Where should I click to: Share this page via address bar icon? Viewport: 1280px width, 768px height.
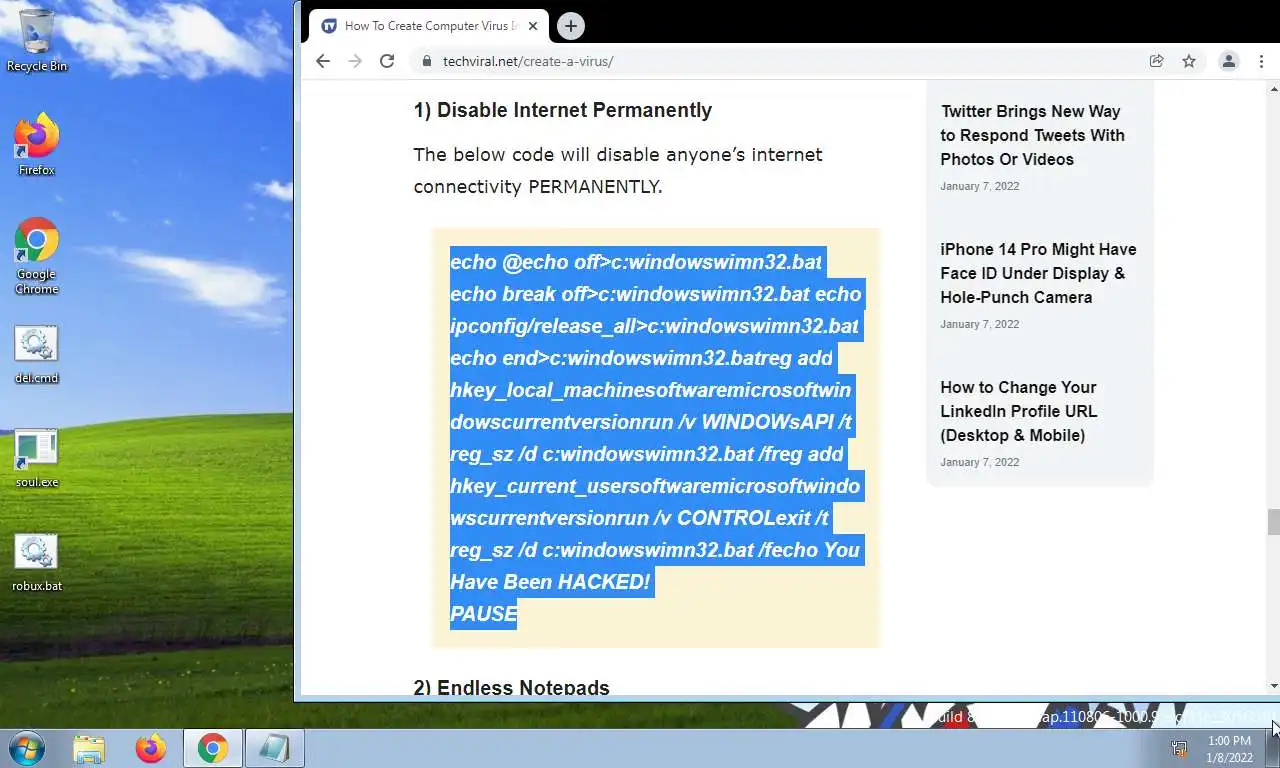1156,61
